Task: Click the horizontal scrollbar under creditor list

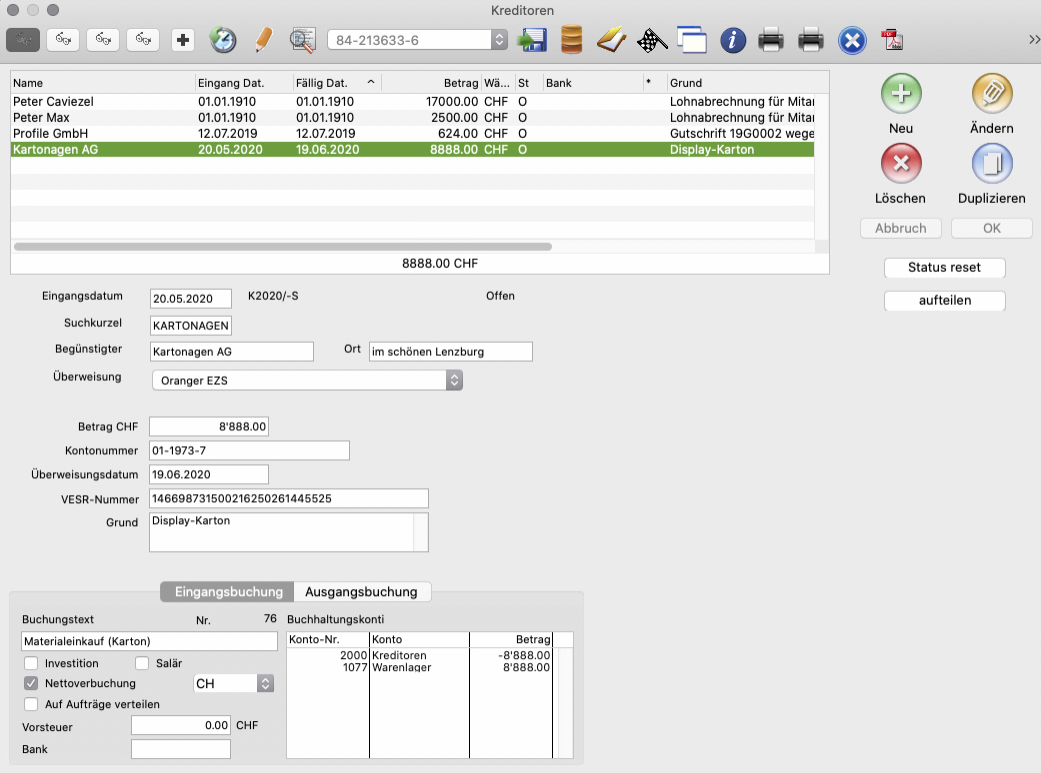Action: pos(281,246)
